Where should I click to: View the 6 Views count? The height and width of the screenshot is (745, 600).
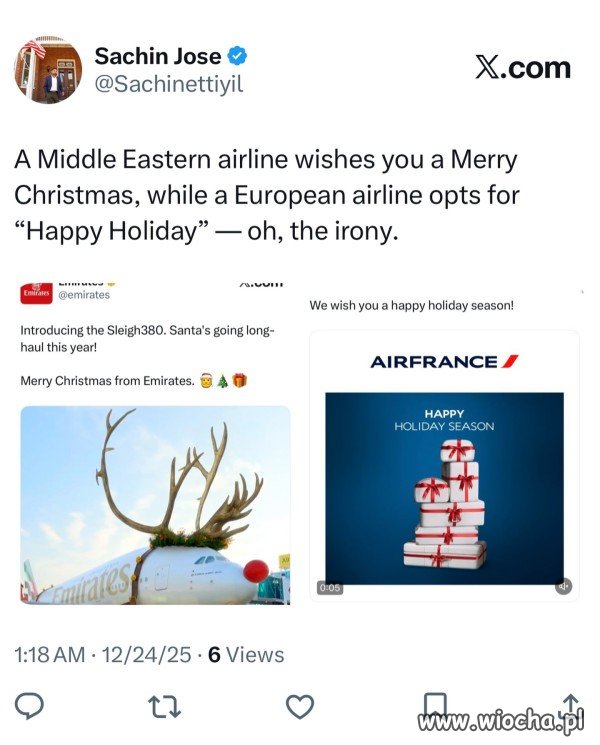pyautogui.click(x=246, y=655)
